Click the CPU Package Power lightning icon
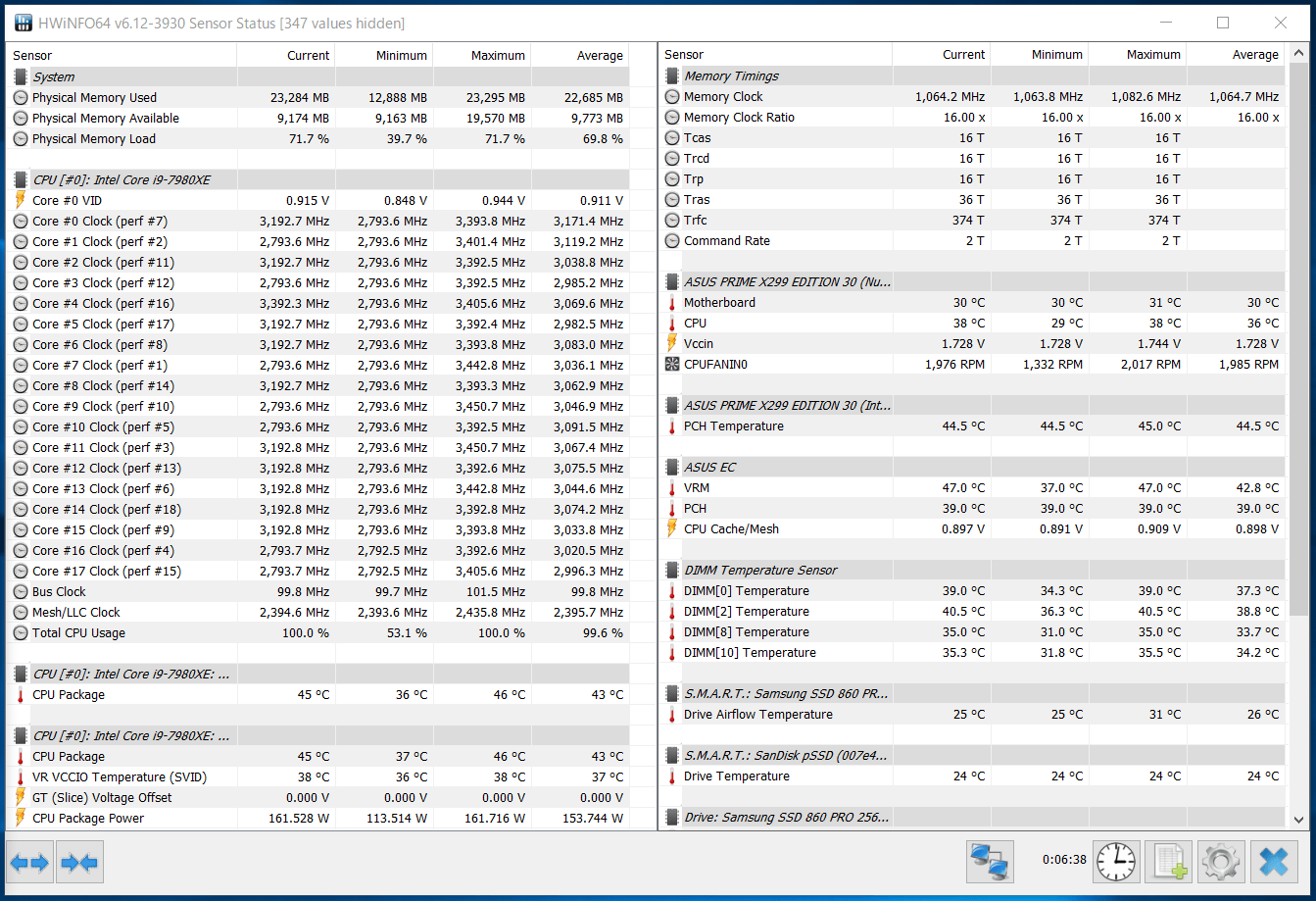1316x901 pixels. coord(21,818)
